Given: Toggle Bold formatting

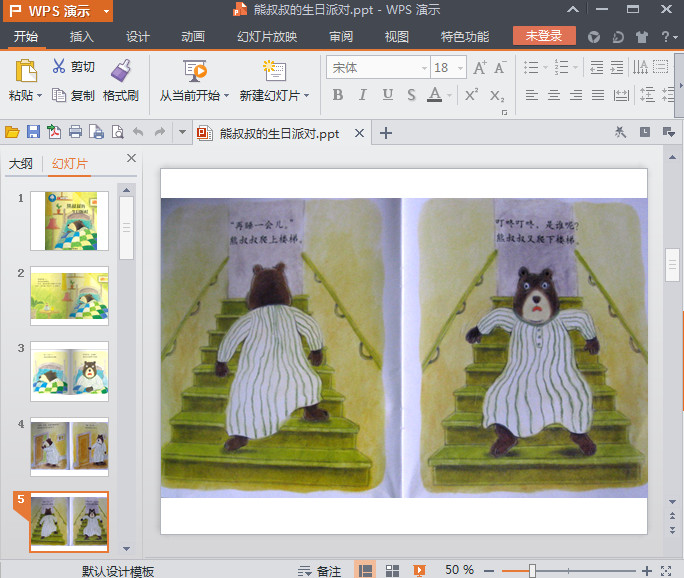Looking at the screenshot, I should pos(337,95).
